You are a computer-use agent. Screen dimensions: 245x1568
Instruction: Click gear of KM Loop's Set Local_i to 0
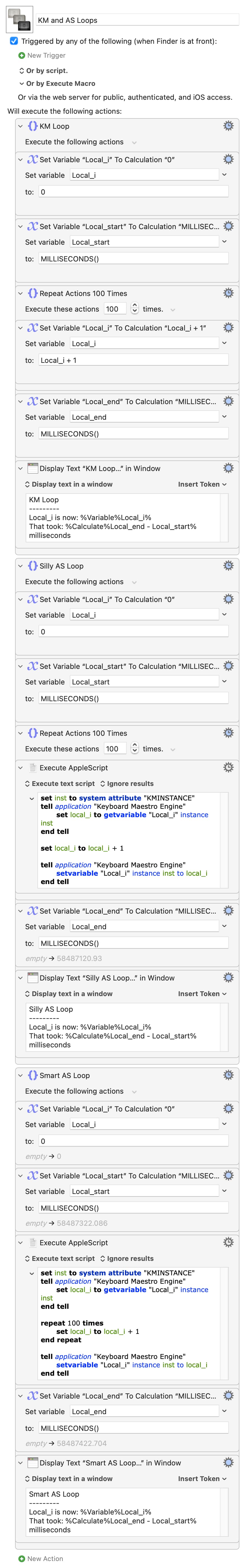pyautogui.click(x=228, y=159)
